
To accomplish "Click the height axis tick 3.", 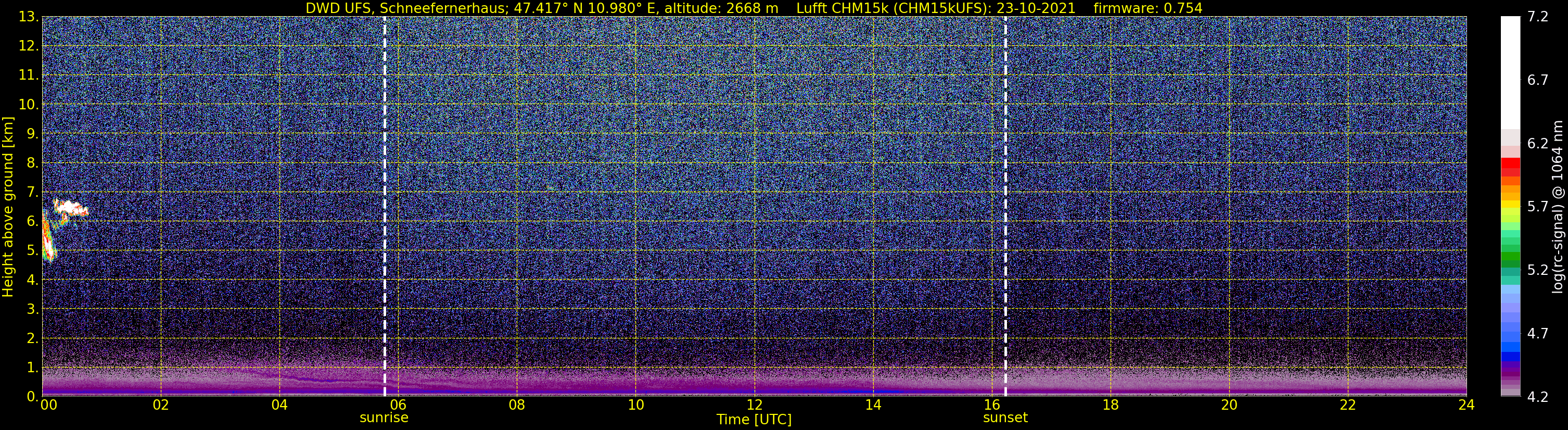I will pos(32,309).
